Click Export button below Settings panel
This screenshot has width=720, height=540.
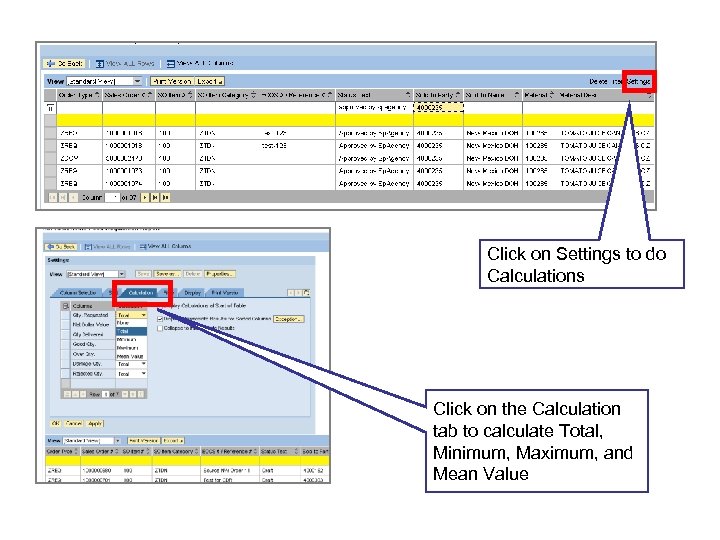click(173, 441)
